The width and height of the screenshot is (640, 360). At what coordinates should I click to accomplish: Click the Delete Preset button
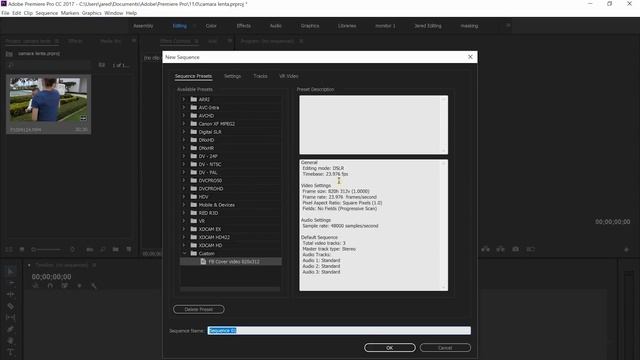coord(199,309)
